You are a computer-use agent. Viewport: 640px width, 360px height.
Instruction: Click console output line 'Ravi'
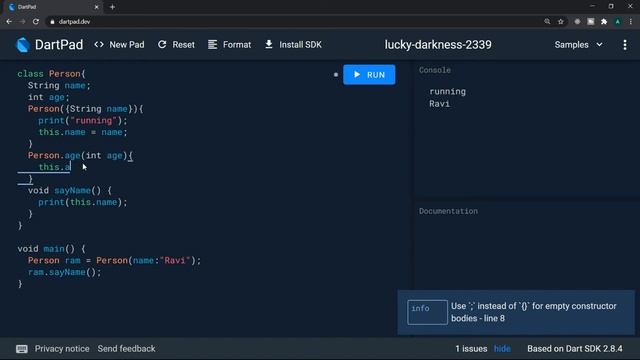440,104
